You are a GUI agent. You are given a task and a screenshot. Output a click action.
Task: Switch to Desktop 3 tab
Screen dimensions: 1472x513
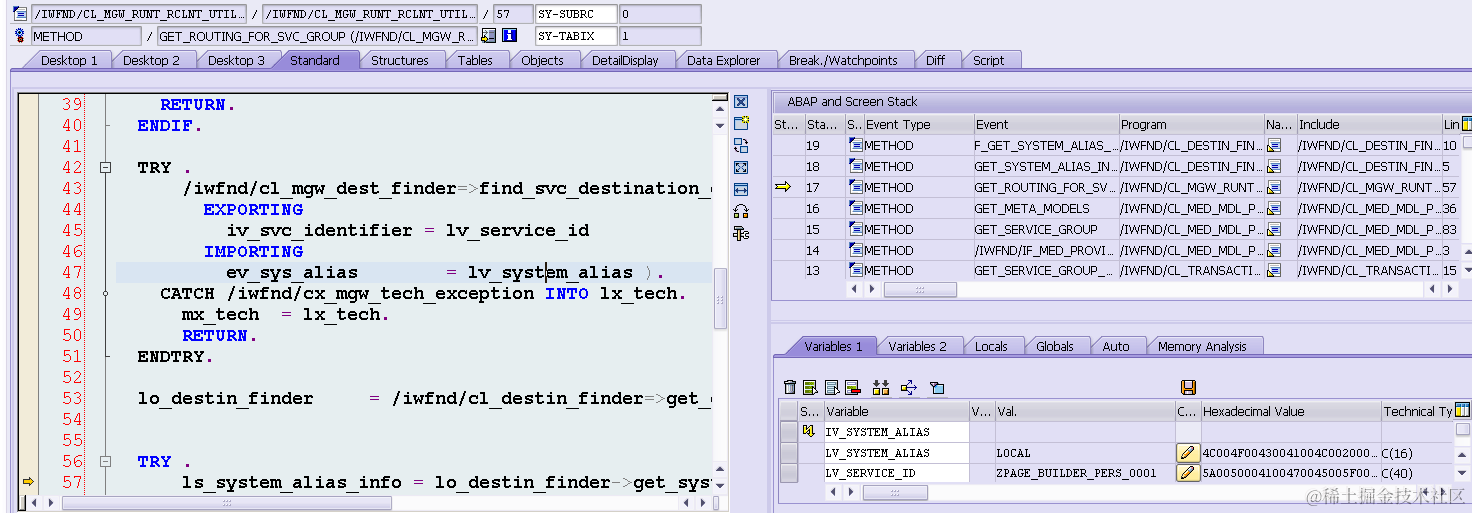(x=237, y=60)
